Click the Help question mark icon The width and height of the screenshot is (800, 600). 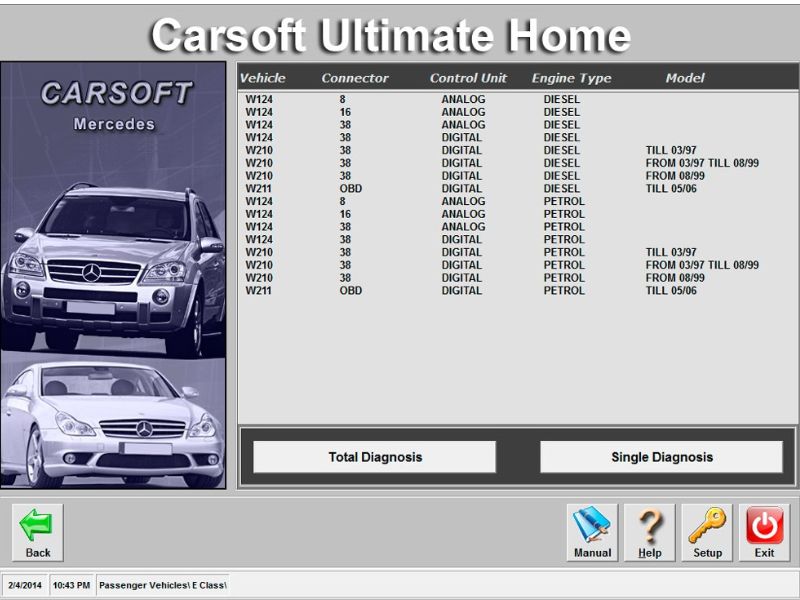(648, 523)
